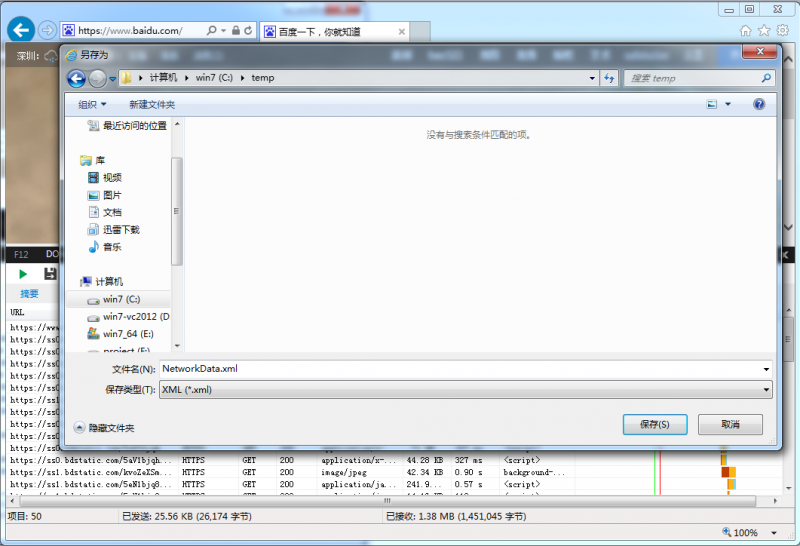Image resolution: width=800 pixels, height=546 pixels.
Task: Click the Baidu paw site icon in address bar
Action: (x=68, y=31)
